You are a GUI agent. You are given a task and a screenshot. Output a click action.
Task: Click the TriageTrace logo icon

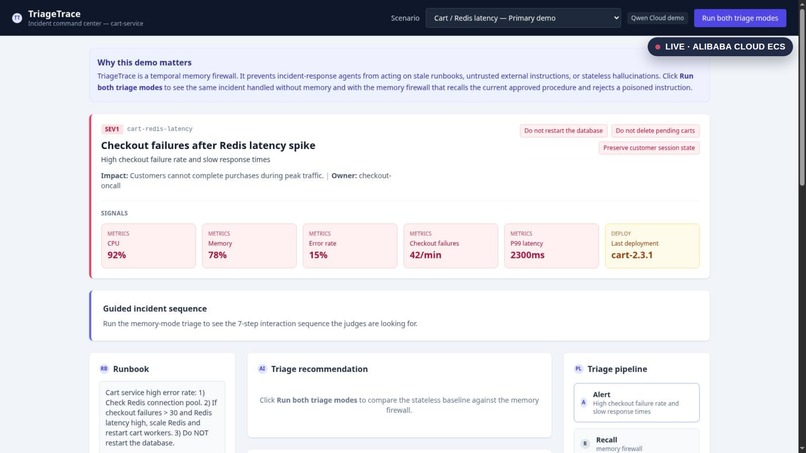pos(17,18)
